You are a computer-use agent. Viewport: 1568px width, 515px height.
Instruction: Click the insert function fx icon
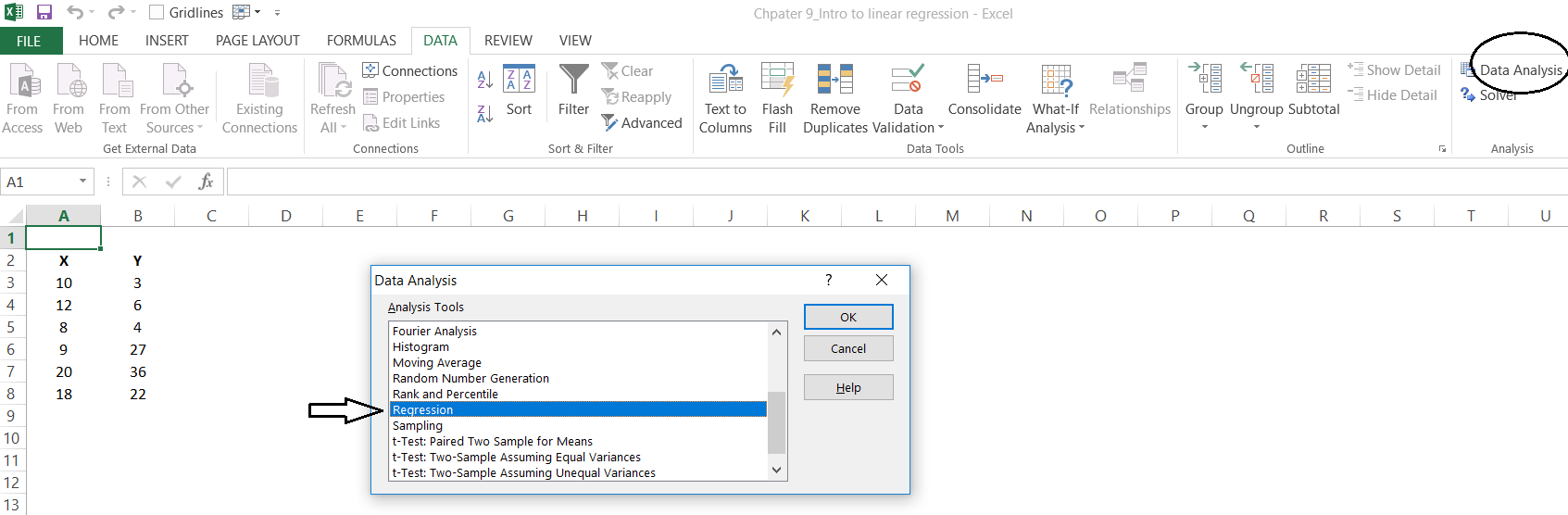pos(206,182)
